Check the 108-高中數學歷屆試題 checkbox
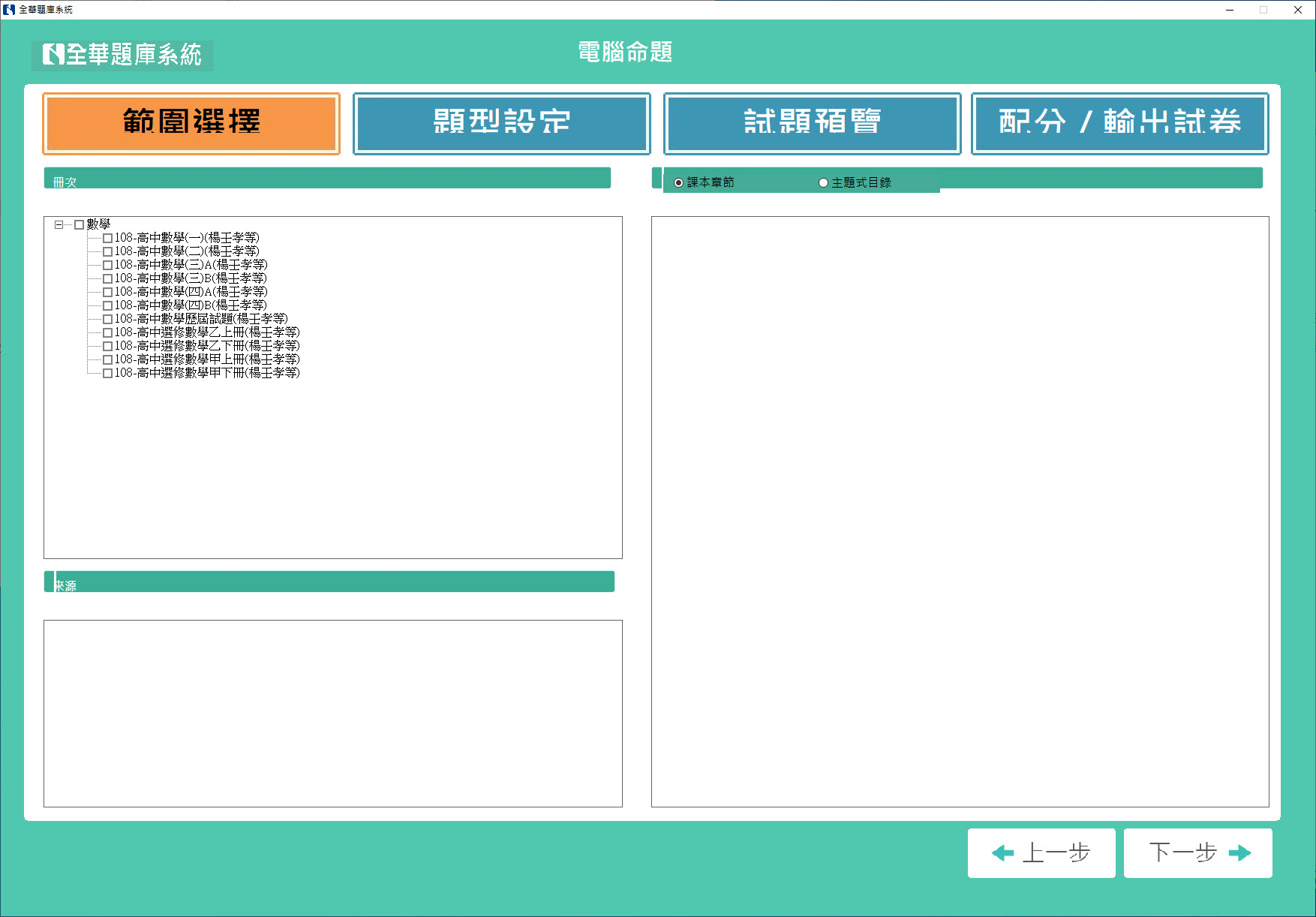This screenshot has height=917, width=1316. coord(107,319)
